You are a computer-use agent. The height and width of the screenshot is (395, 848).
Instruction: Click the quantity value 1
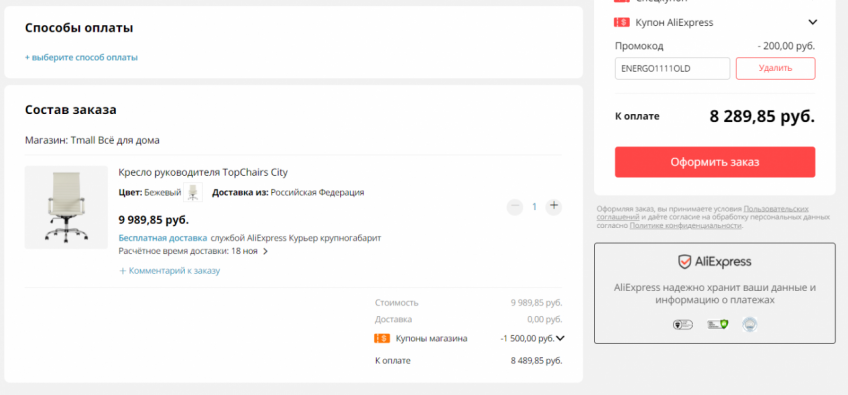(x=534, y=207)
